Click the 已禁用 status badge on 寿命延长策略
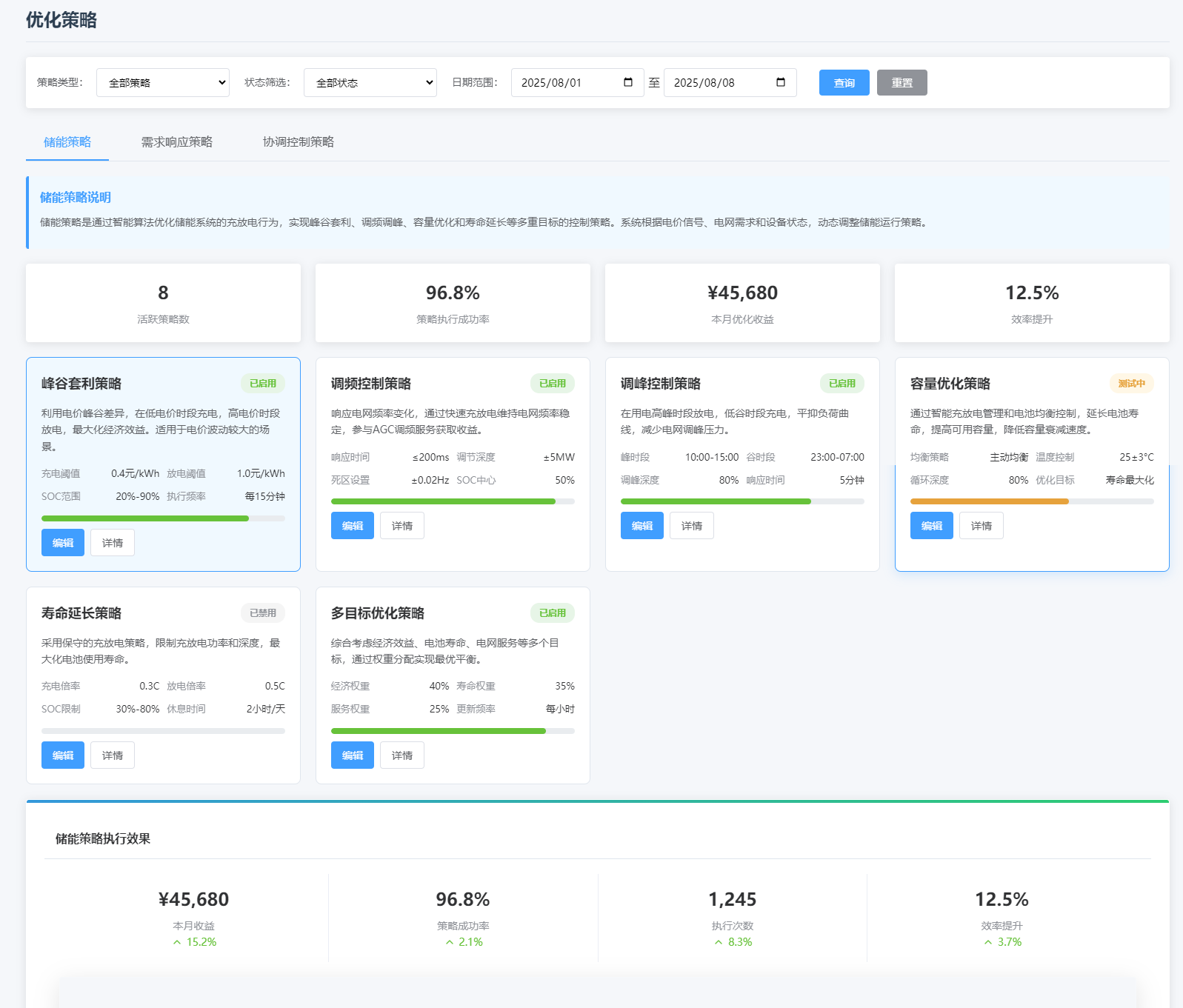The image size is (1183, 1008). 262,613
